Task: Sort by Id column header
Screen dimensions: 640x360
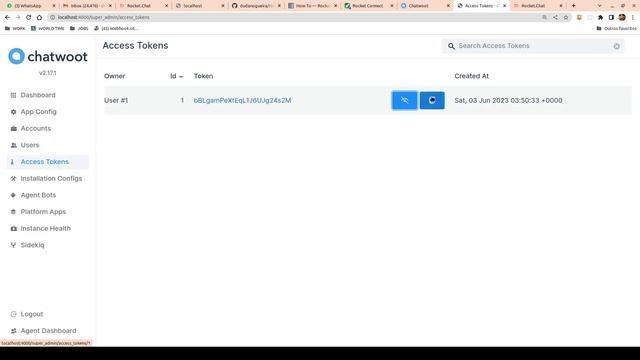Action: [x=176, y=76]
